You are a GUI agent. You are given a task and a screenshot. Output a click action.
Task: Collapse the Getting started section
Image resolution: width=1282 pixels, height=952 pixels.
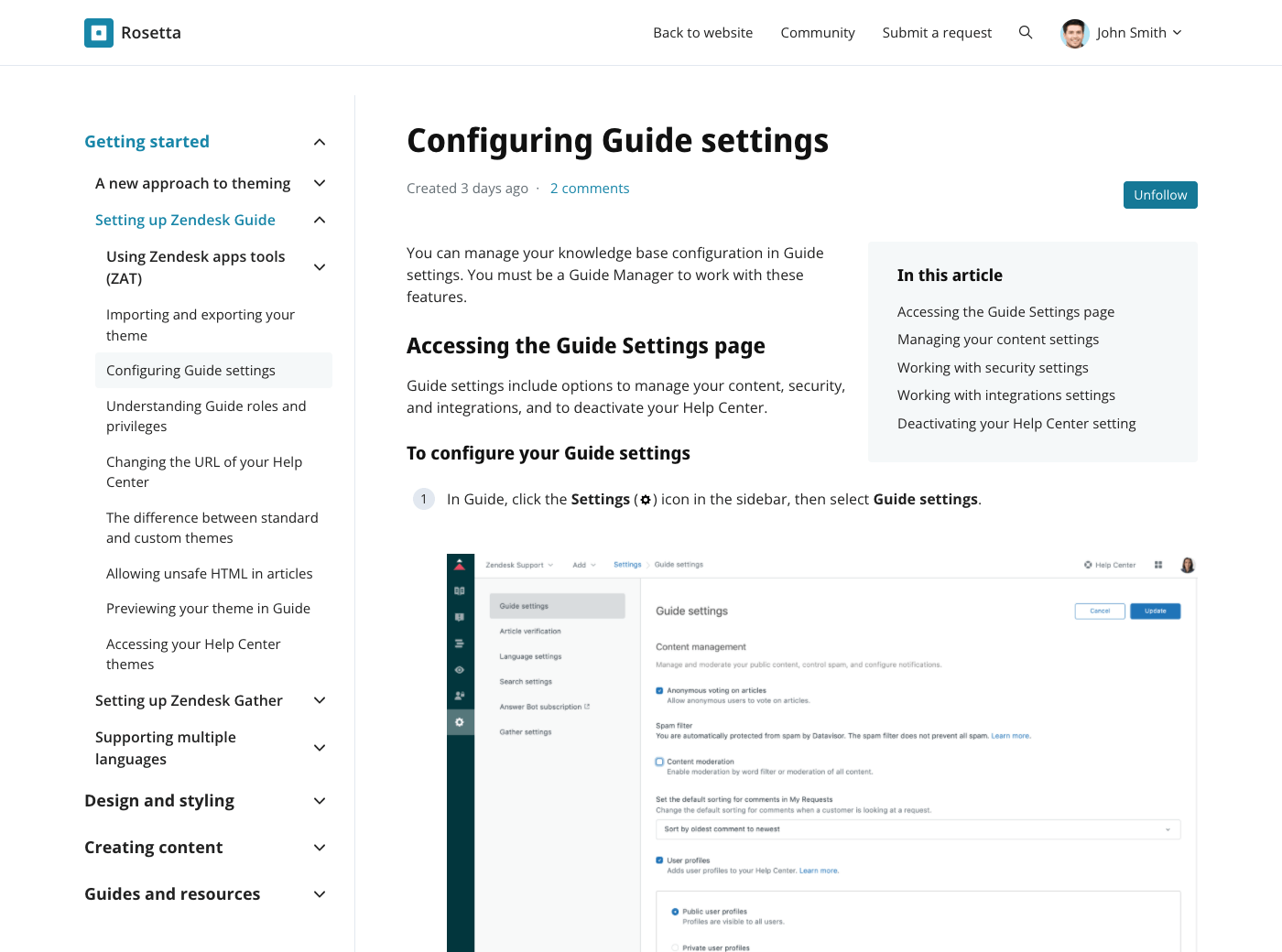coord(320,142)
